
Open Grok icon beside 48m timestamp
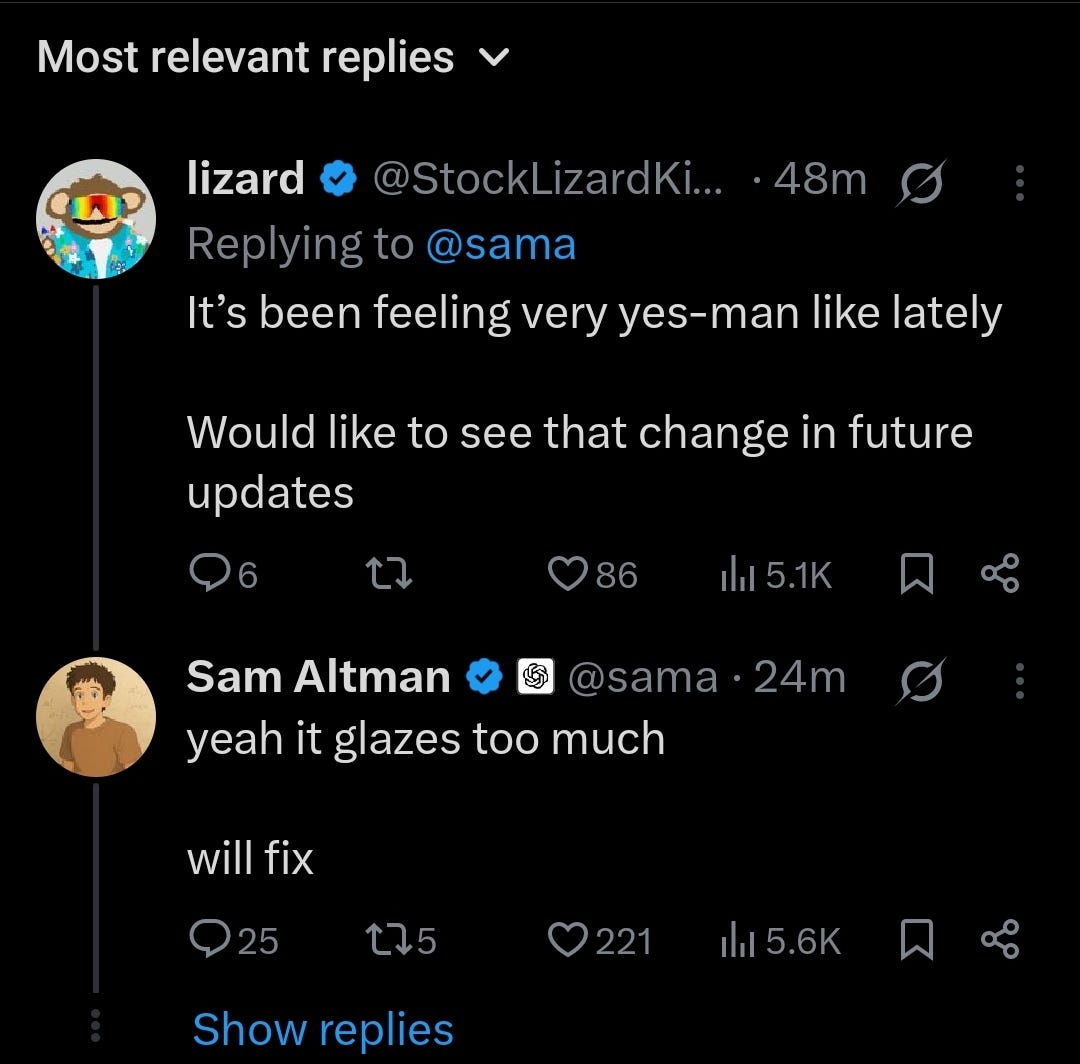[x=922, y=182]
